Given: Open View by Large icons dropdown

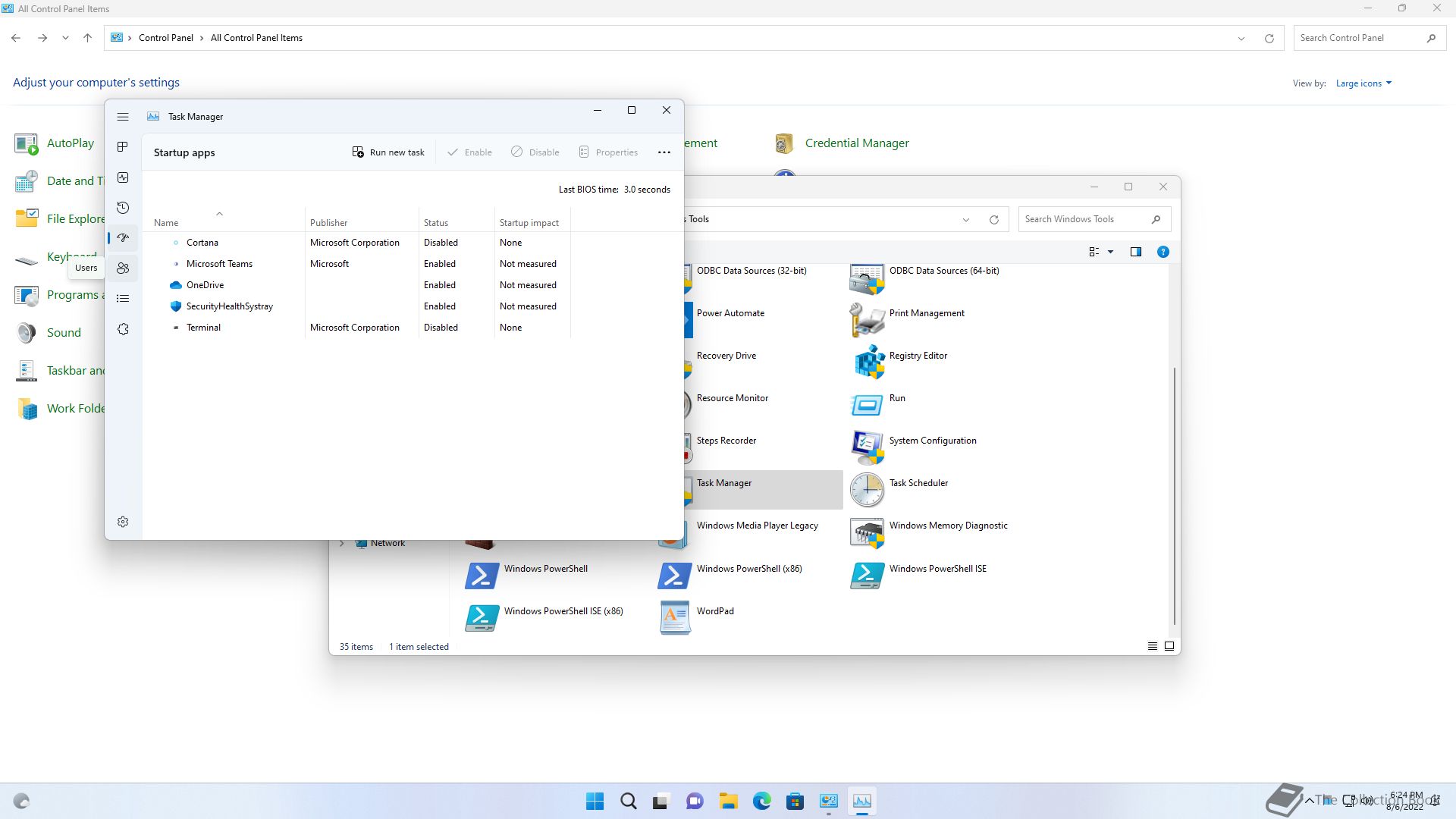Looking at the screenshot, I should [1363, 83].
